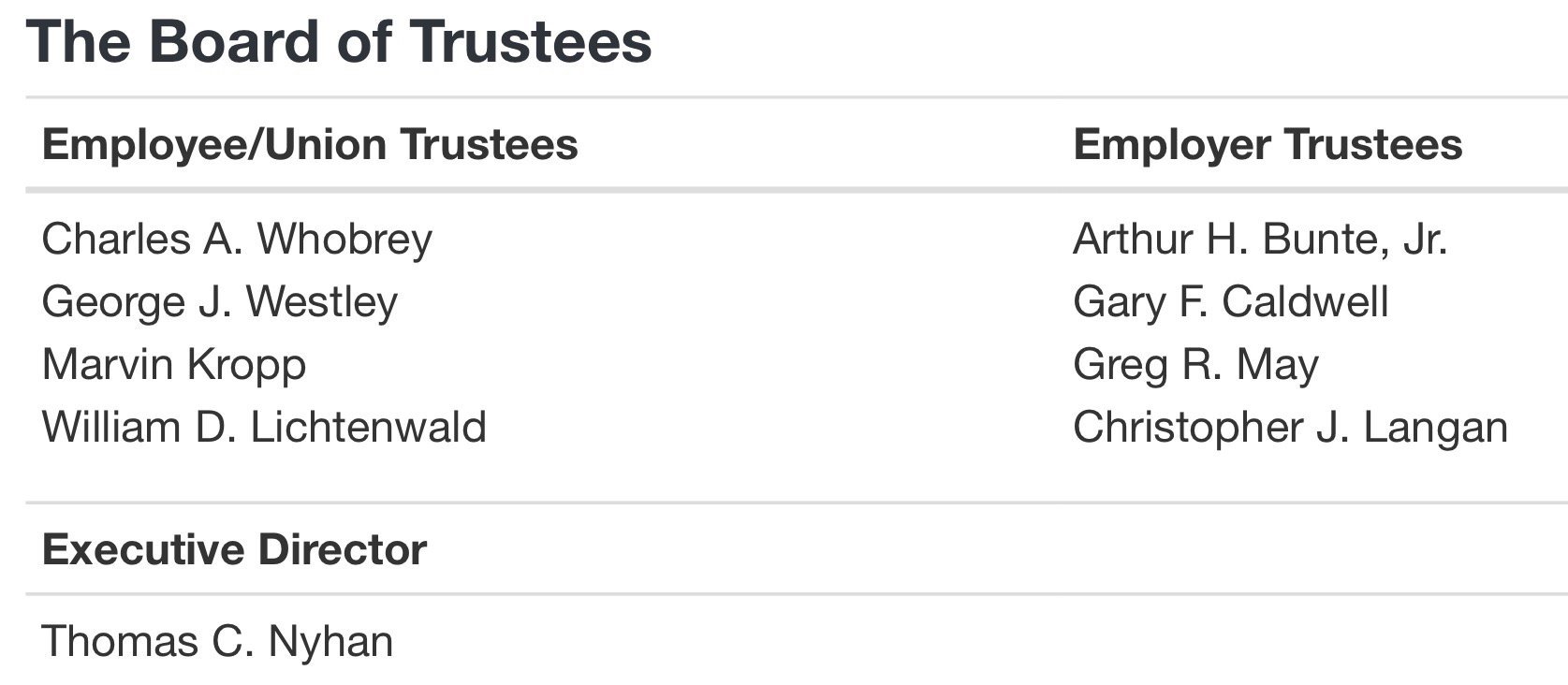Click the surname Caldwell
1568x685 pixels.
click(x=1305, y=302)
